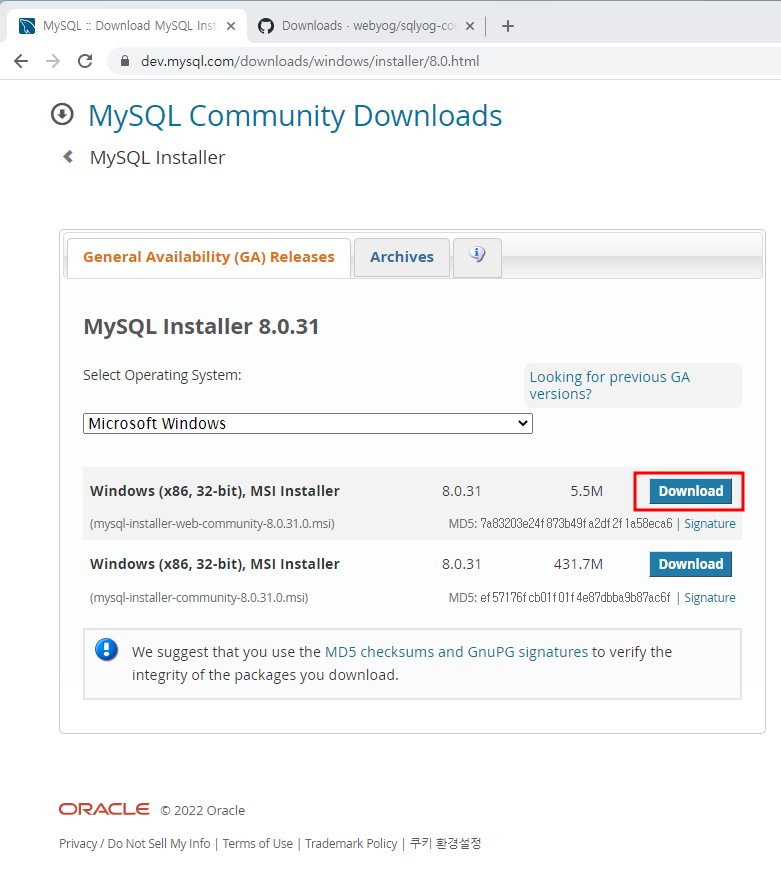This screenshot has width=781, height=872.
Task: Click the MySQL Installer 8.0.31 heading
Action: point(201,326)
